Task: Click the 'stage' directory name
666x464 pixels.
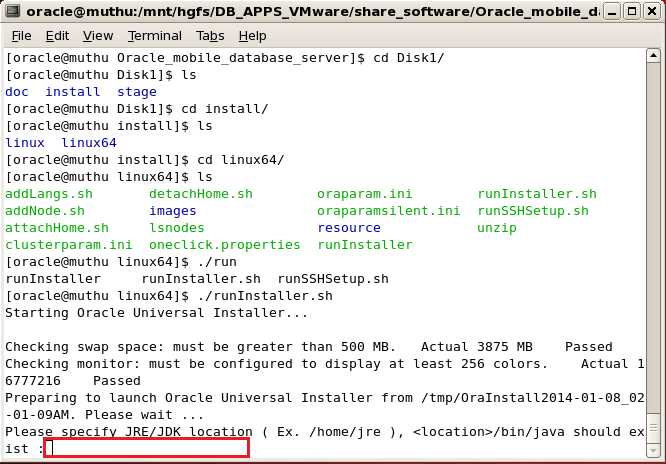Action: [137, 92]
